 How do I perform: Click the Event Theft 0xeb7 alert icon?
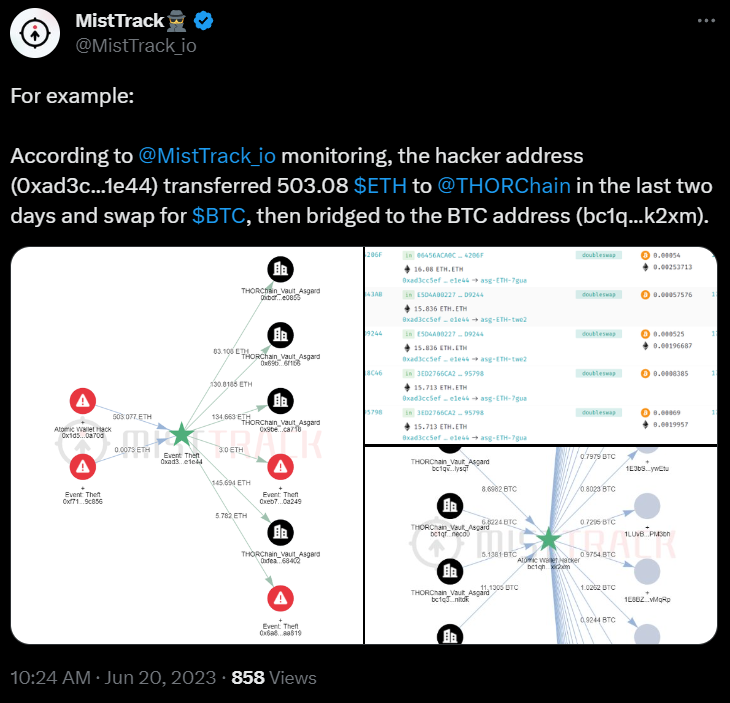pos(280,467)
